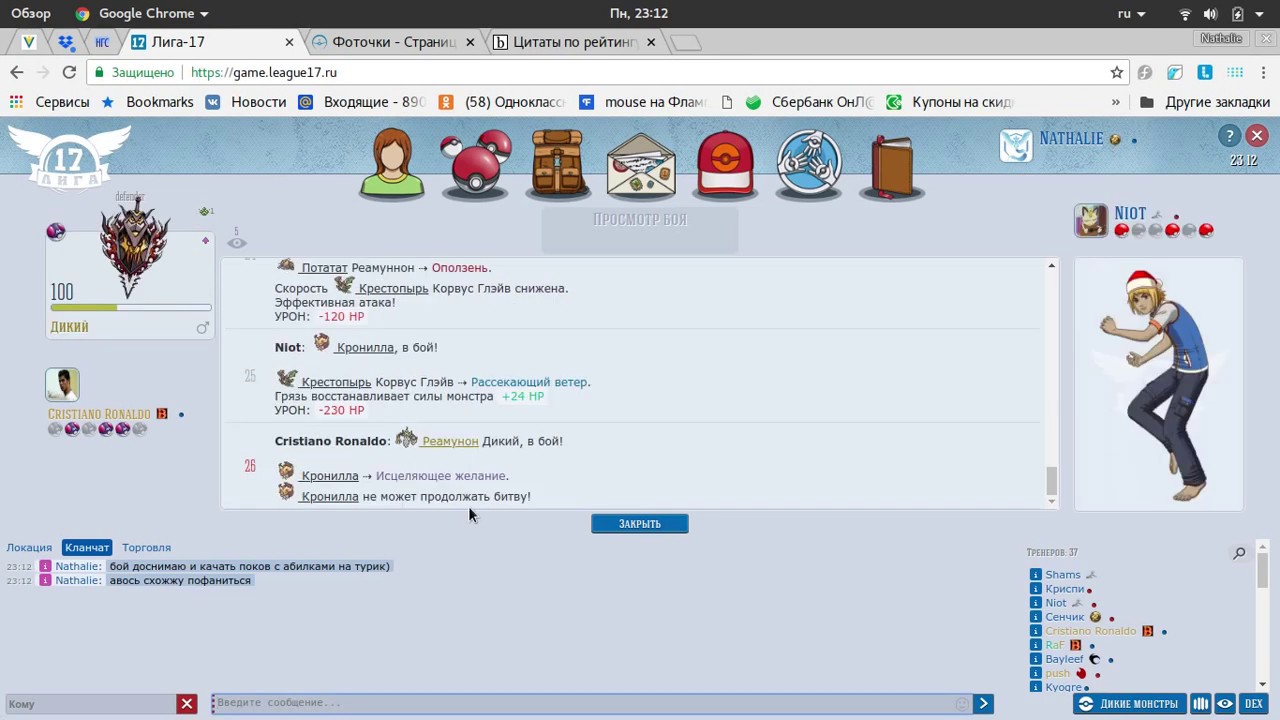Open the Новости bookmark
The width and height of the screenshot is (1280, 720).
pos(246,102)
